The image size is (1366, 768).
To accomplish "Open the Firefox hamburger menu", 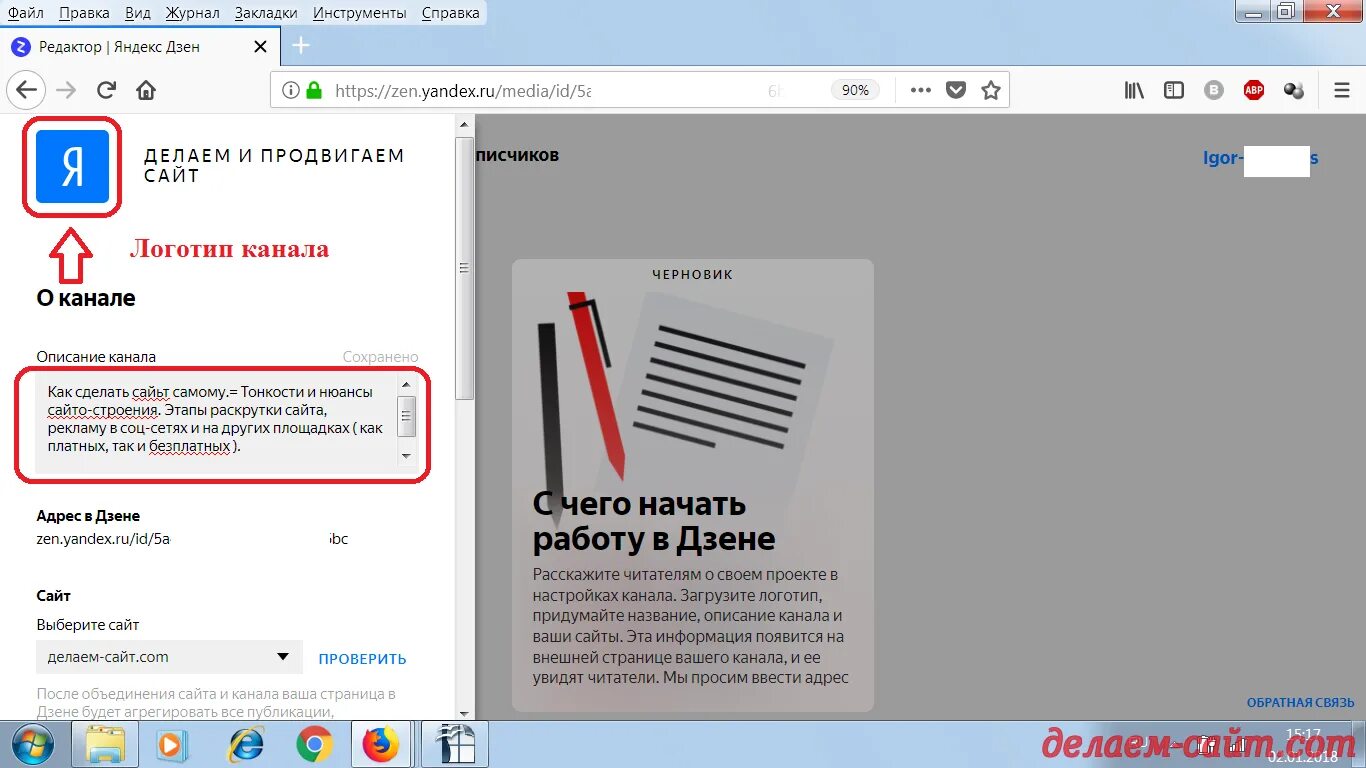I will tap(1342, 90).
